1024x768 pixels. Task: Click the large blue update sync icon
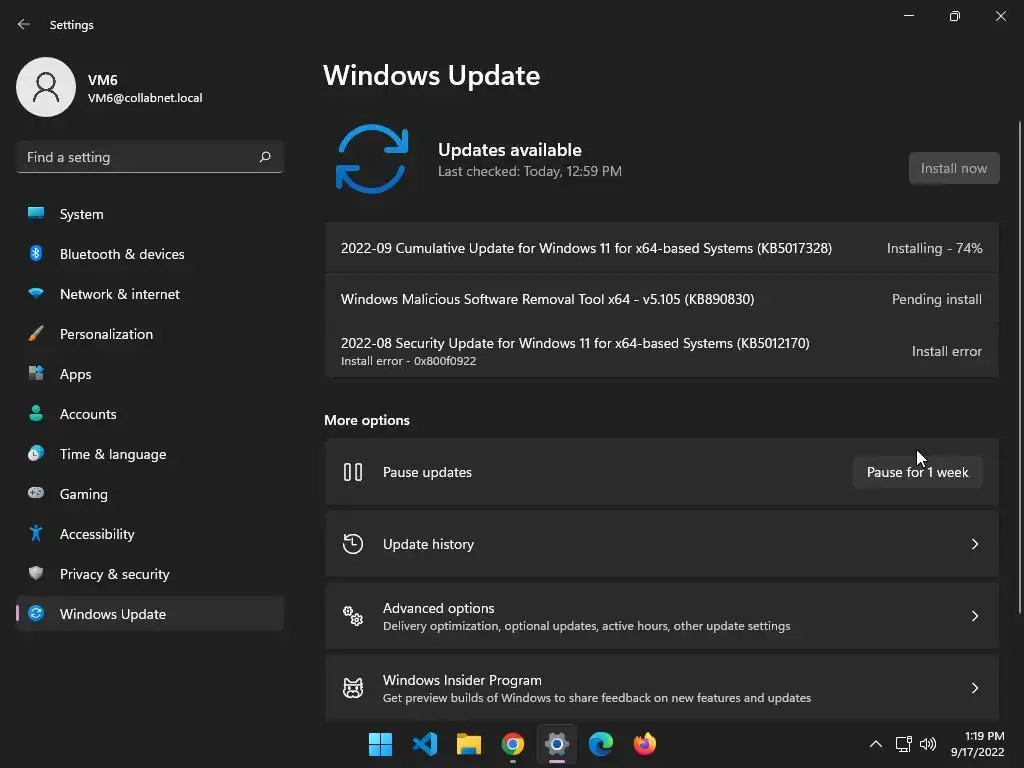(372, 159)
